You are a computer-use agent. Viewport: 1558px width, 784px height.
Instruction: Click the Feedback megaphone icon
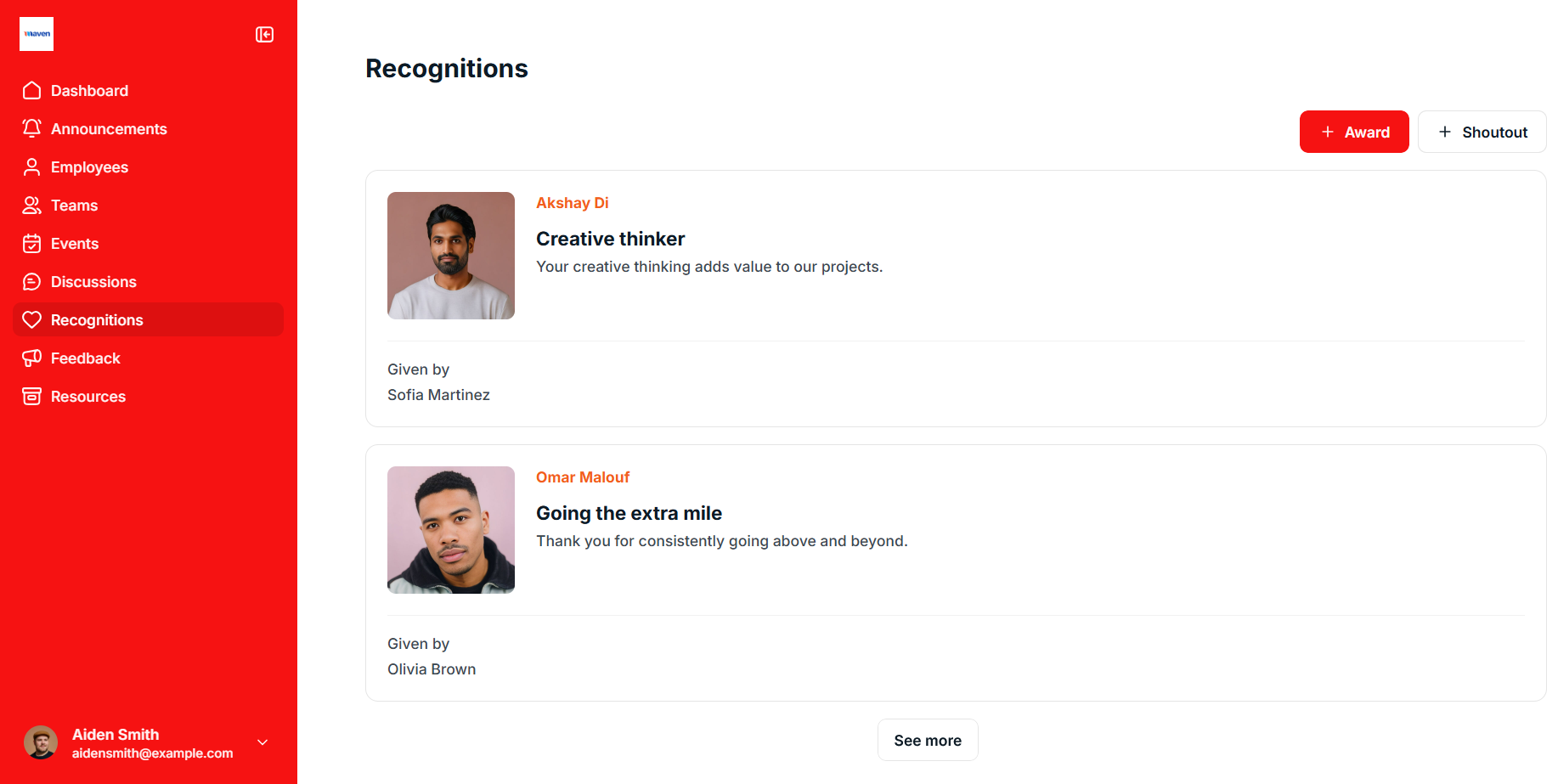pos(32,358)
